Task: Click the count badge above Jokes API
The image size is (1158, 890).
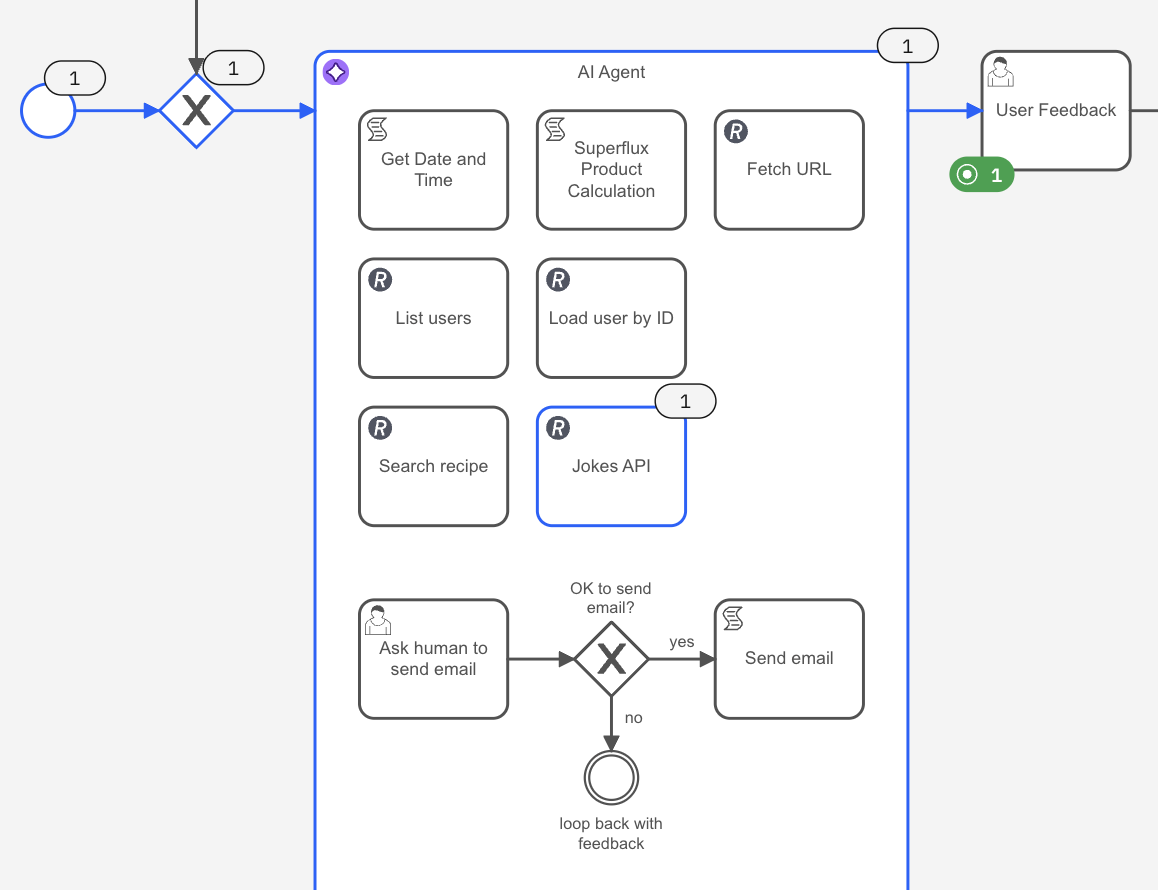Action: [685, 402]
